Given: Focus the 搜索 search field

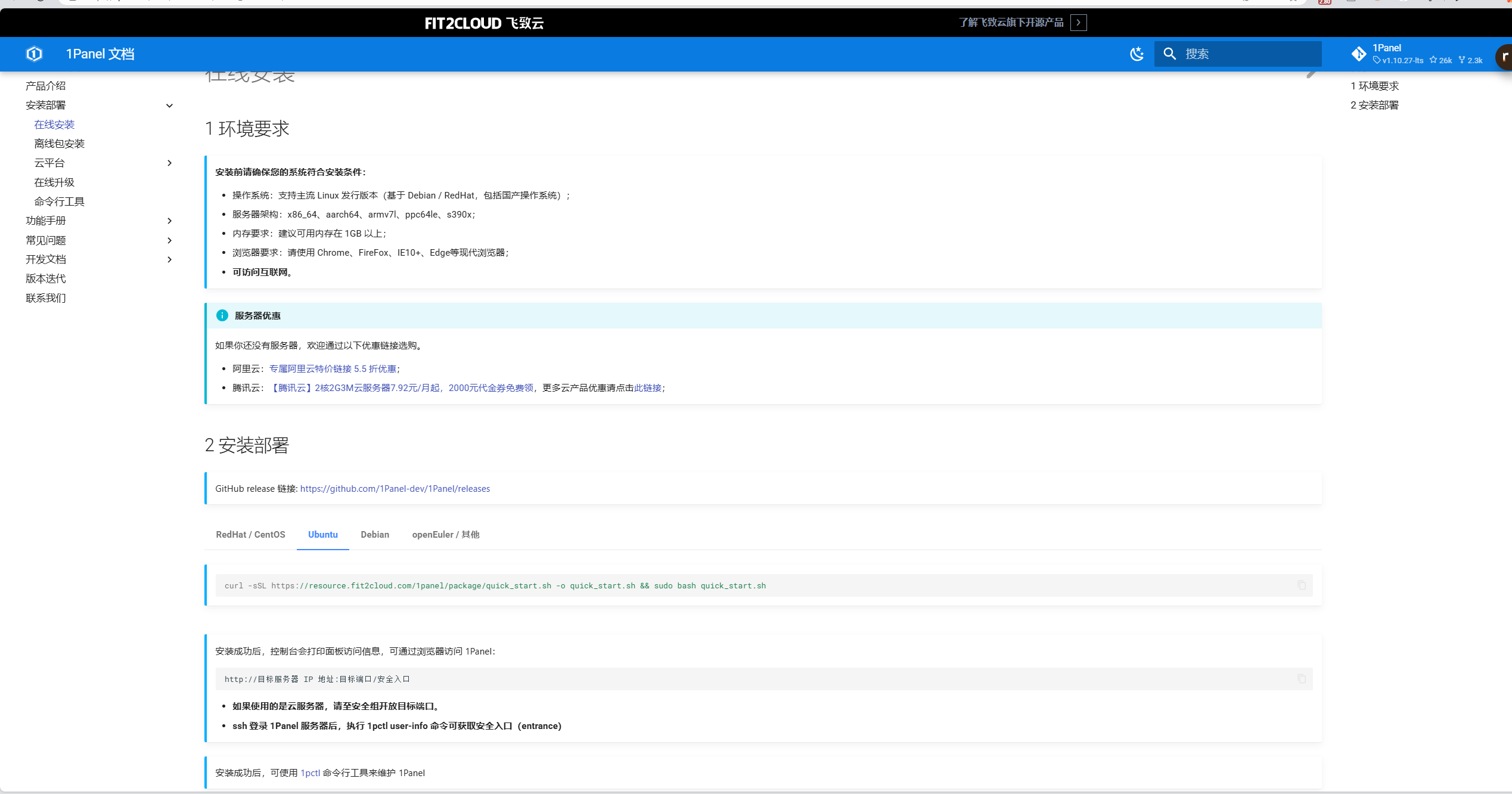Looking at the screenshot, I should coord(1238,54).
